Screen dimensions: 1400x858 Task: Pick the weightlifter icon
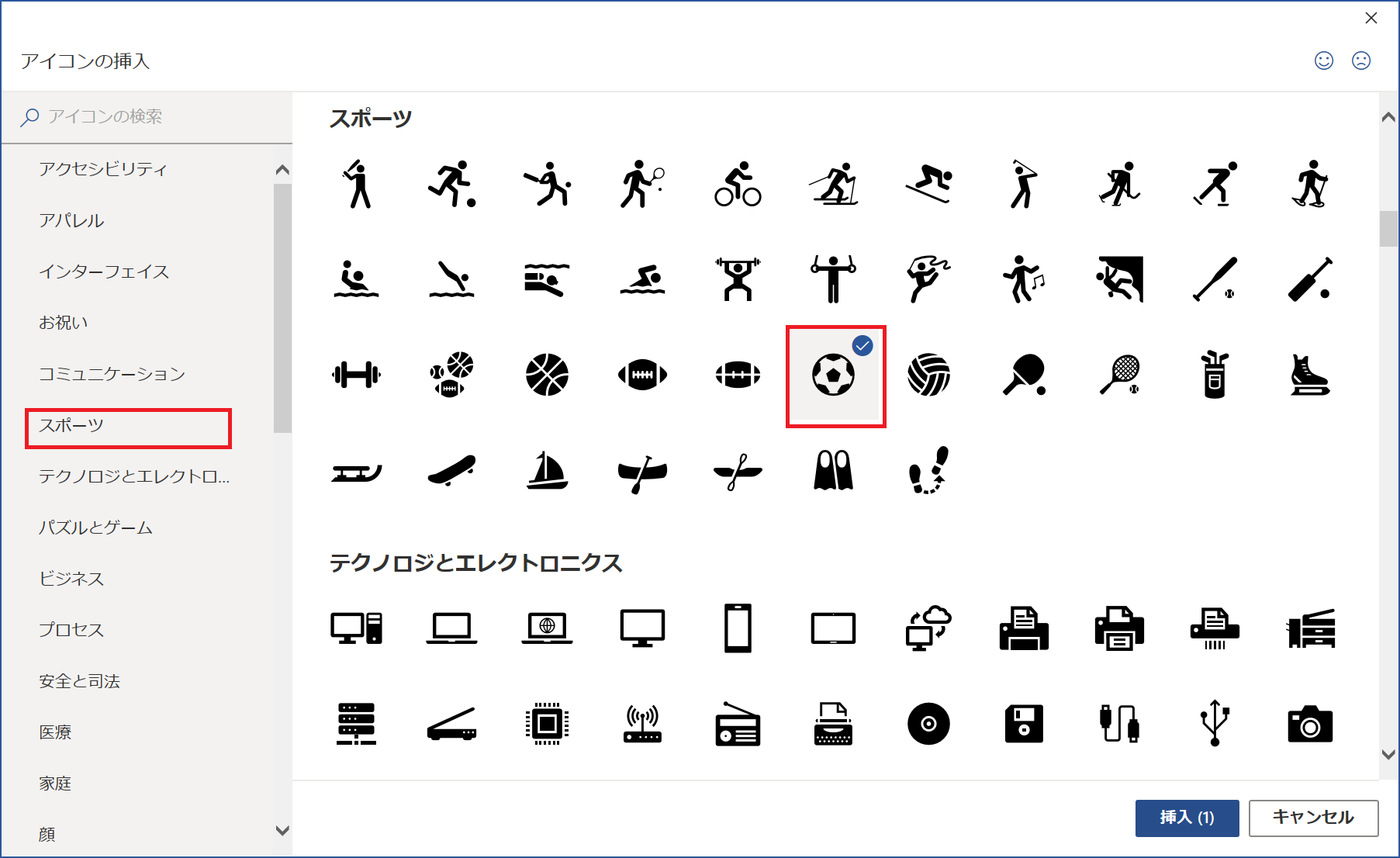point(738,280)
